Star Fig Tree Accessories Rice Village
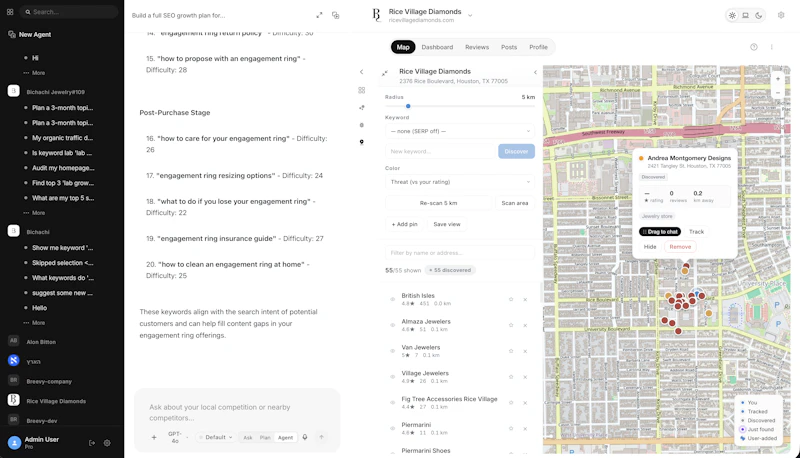Image resolution: width=800 pixels, height=458 pixels. 511,402
